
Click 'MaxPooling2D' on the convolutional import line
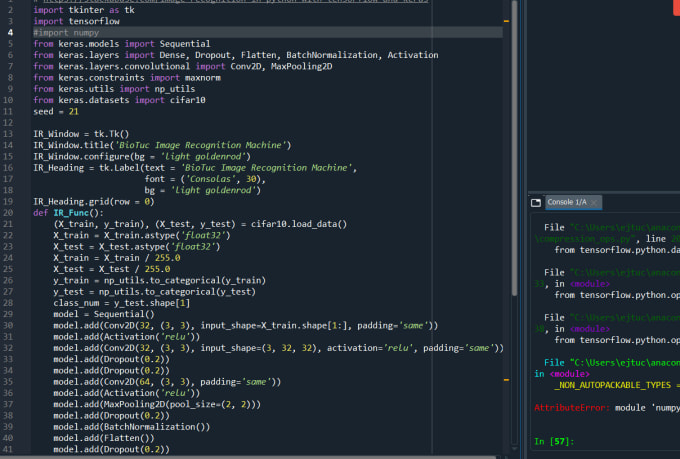click(301, 66)
